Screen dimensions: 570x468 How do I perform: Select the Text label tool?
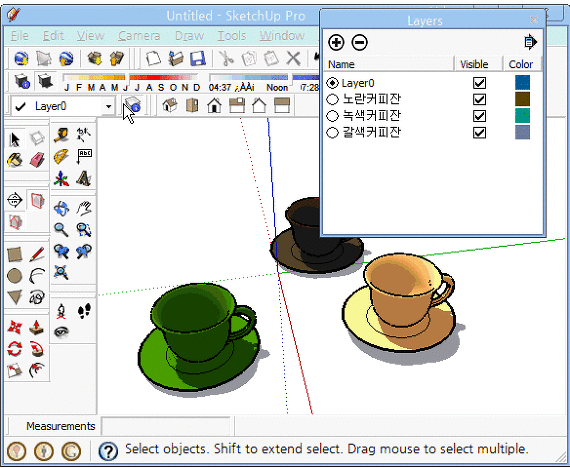tap(84, 157)
